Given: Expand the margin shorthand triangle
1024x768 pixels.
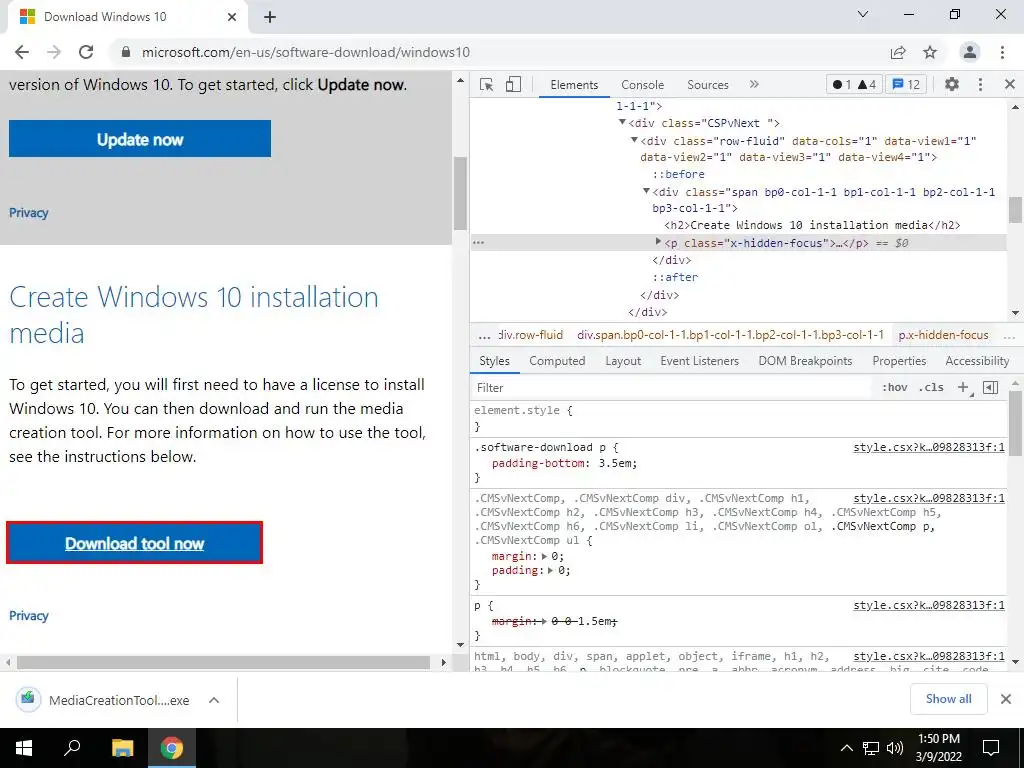Looking at the screenshot, I should pos(545,556).
